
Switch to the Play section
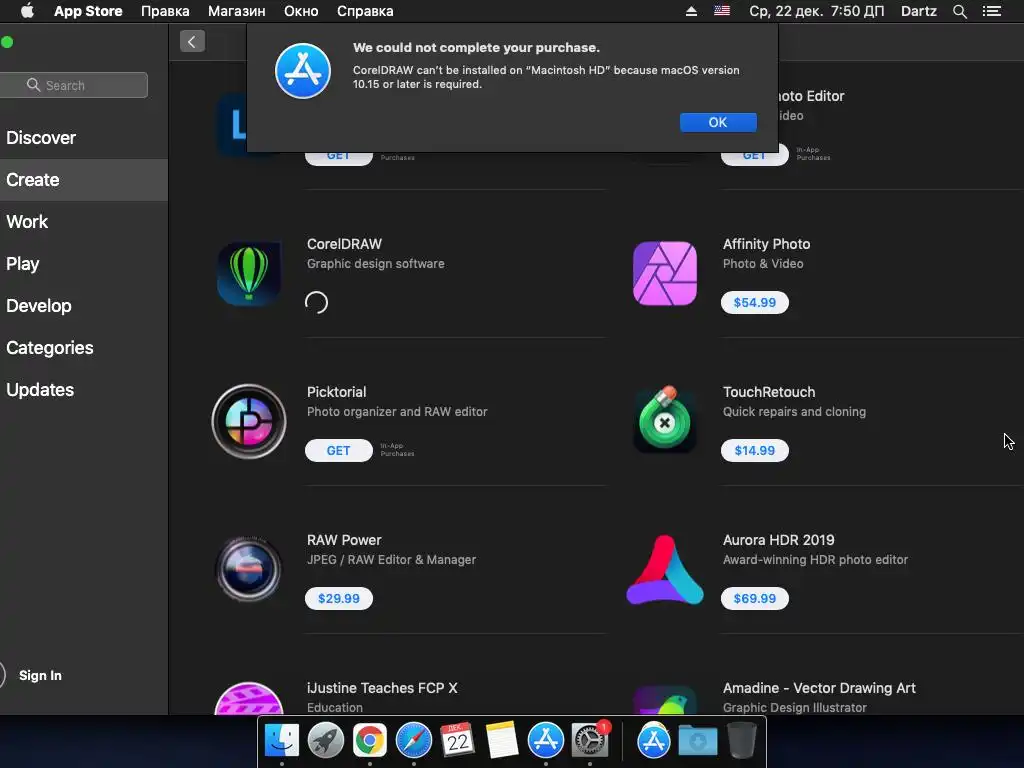[23, 264]
